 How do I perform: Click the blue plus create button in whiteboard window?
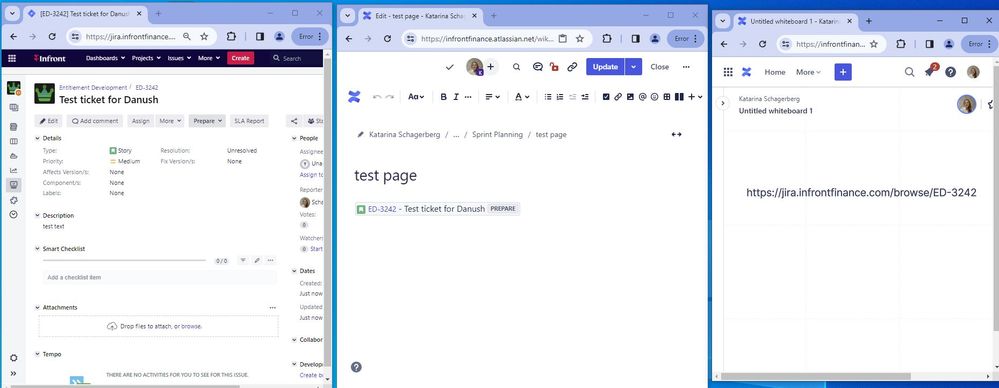[843, 72]
